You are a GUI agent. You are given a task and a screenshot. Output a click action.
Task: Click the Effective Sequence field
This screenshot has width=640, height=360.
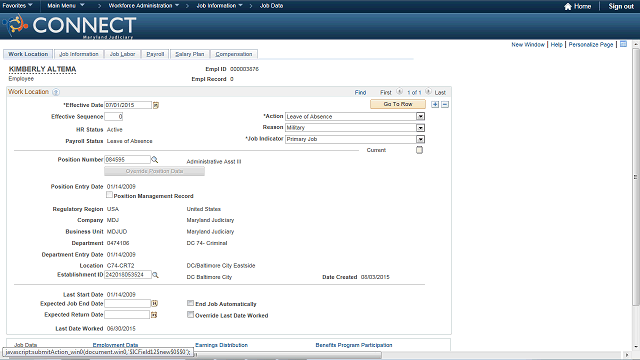(113, 117)
